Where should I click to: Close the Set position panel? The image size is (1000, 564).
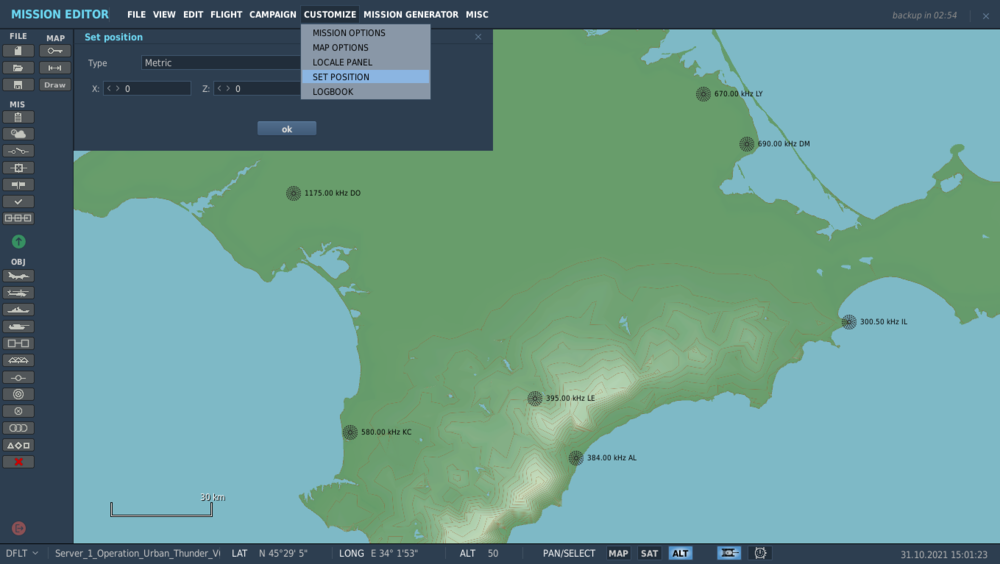(478, 36)
